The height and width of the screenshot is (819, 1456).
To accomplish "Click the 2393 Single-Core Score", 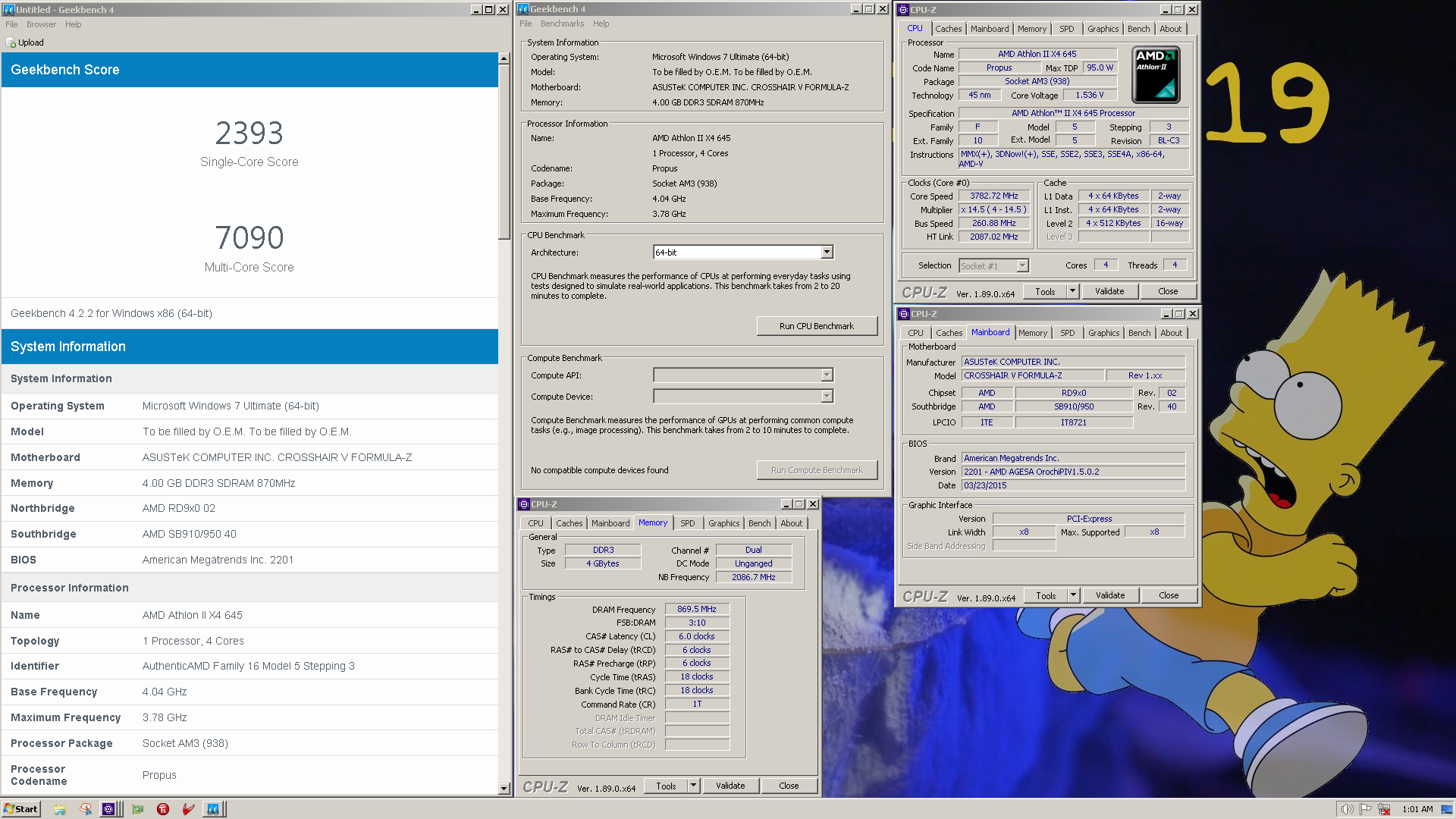I will point(249,133).
